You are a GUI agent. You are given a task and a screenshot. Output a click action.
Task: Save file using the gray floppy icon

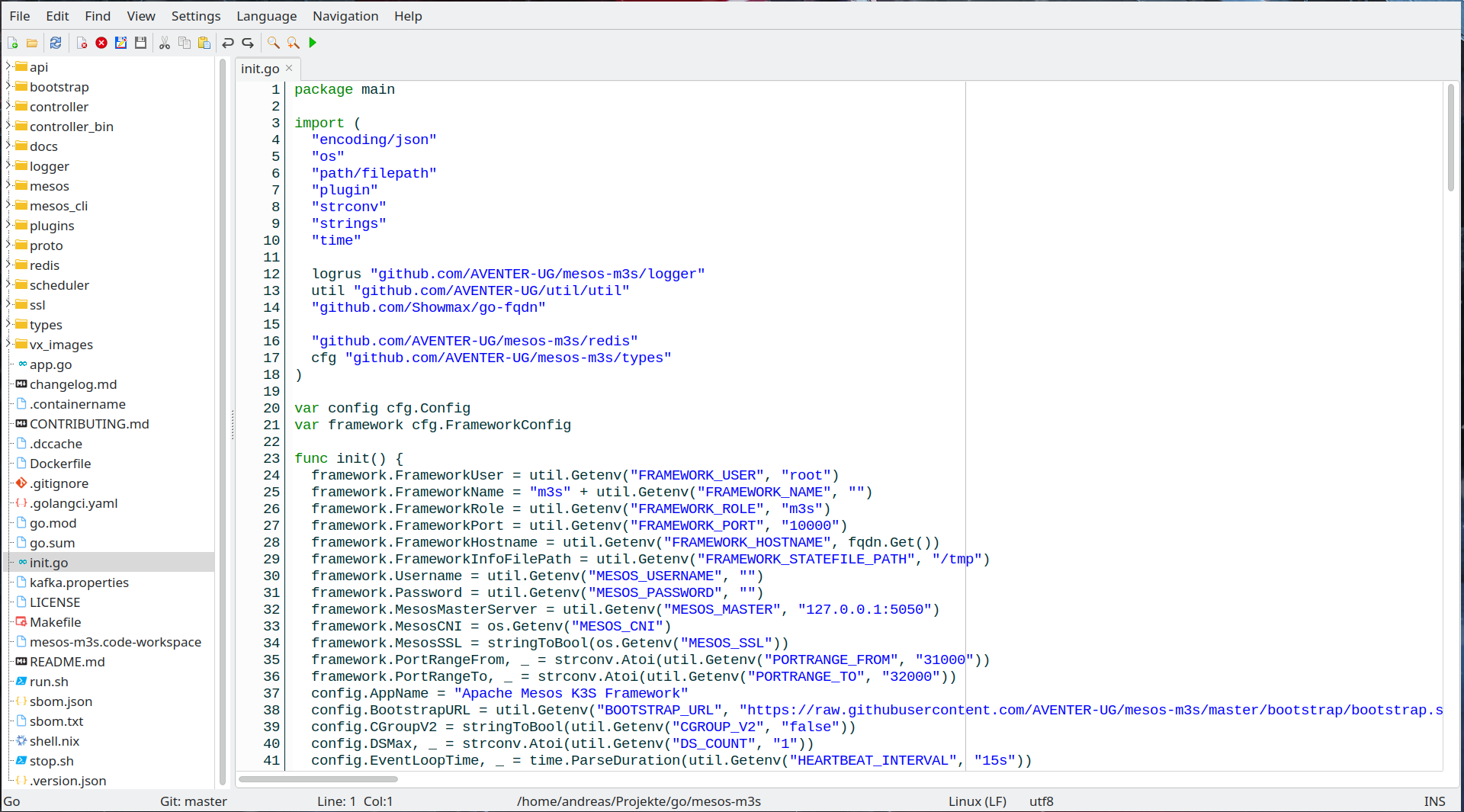pyautogui.click(x=141, y=43)
